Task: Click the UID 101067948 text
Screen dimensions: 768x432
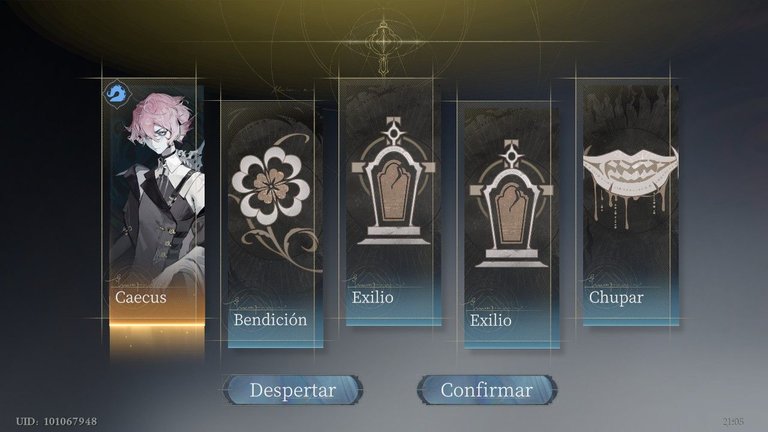Action: point(56,421)
